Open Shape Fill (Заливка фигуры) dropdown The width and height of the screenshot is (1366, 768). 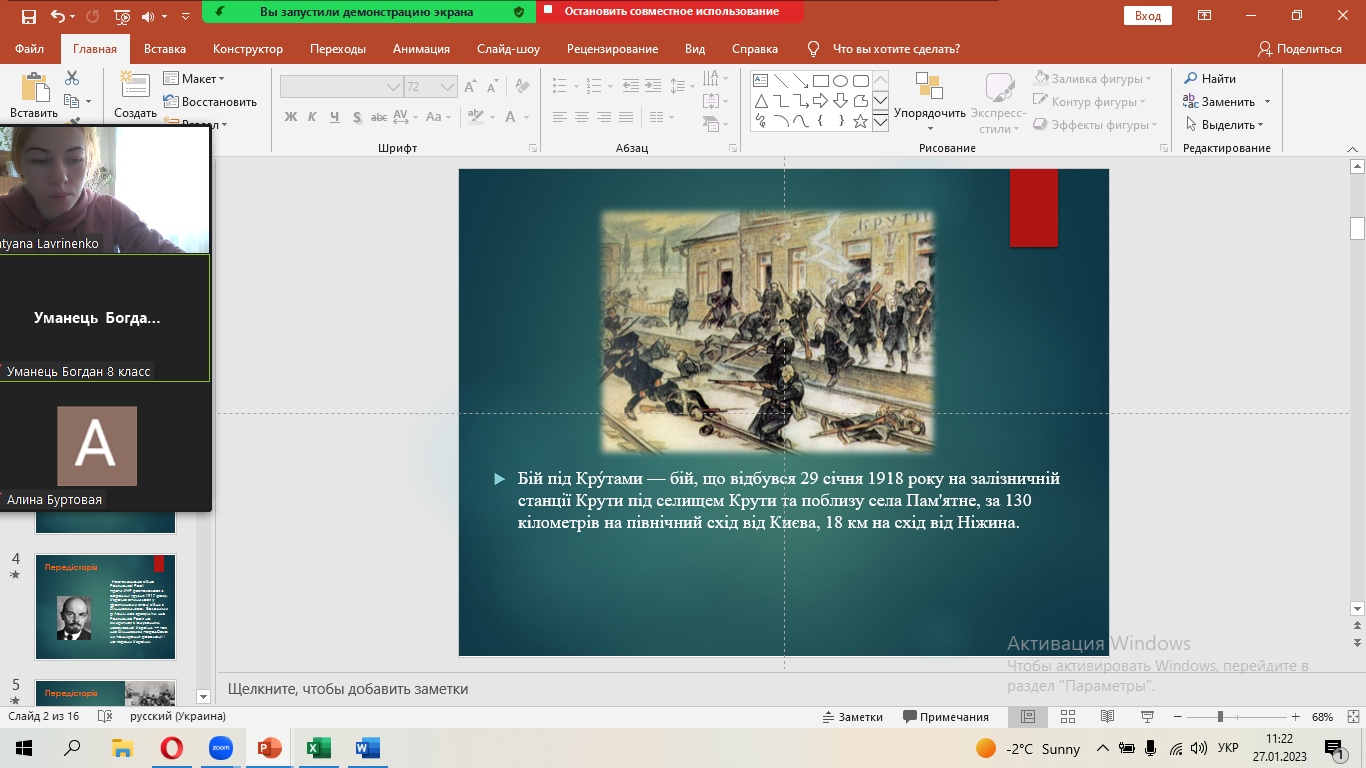[x=1091, y=78]
